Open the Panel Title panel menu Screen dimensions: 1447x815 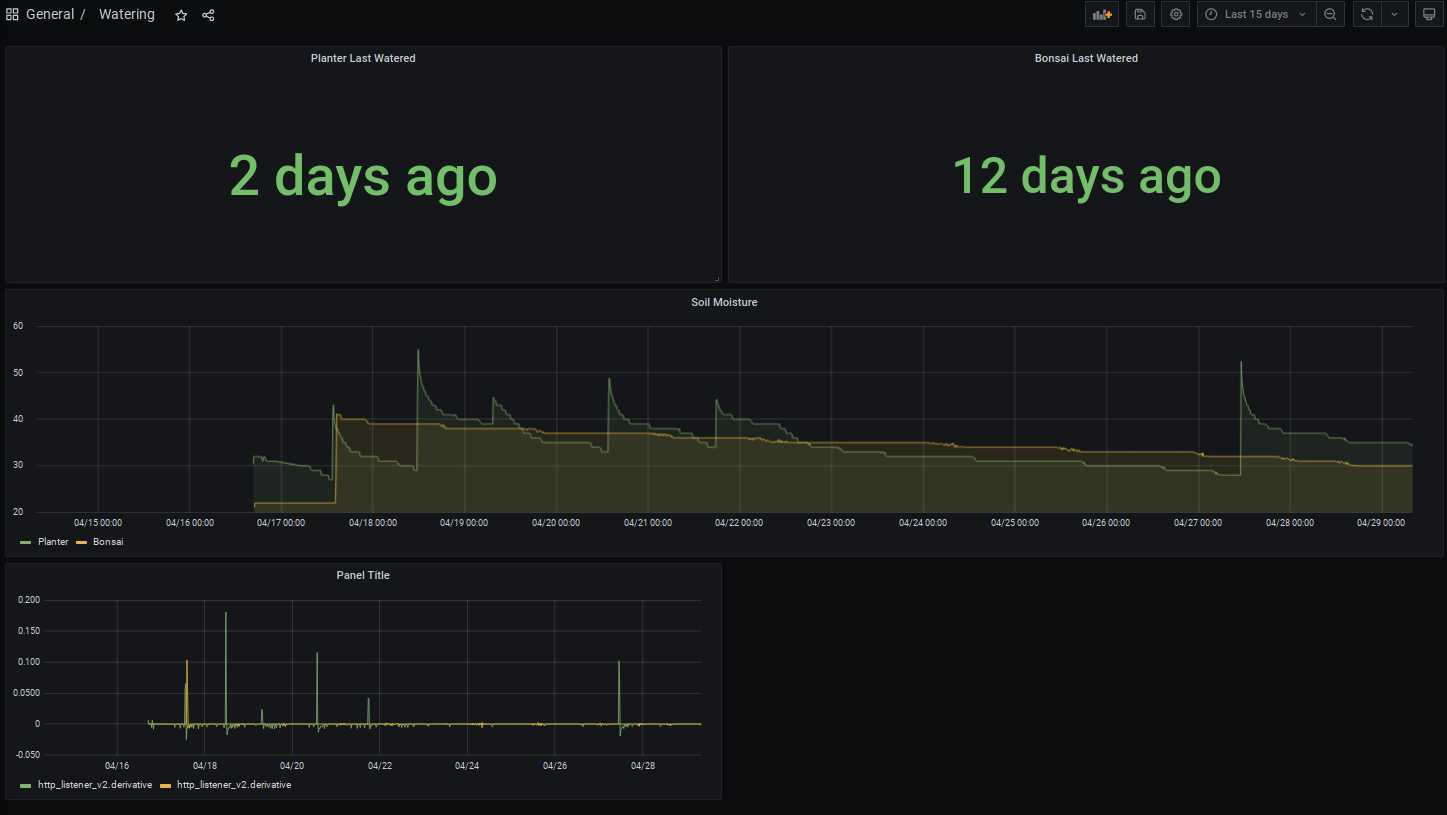(x=363, y=575)
